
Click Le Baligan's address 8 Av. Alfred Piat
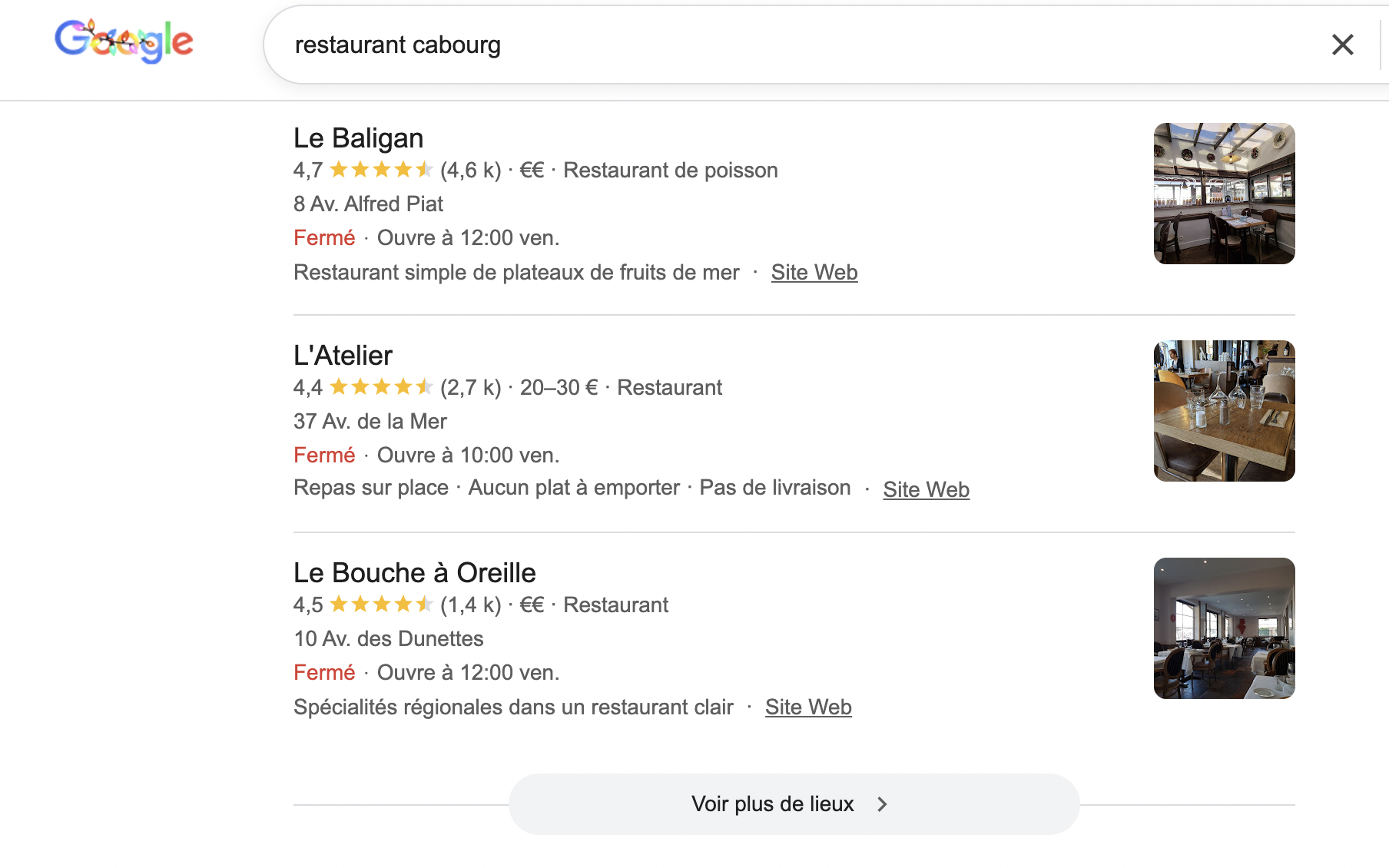click(x=368, y=204)
